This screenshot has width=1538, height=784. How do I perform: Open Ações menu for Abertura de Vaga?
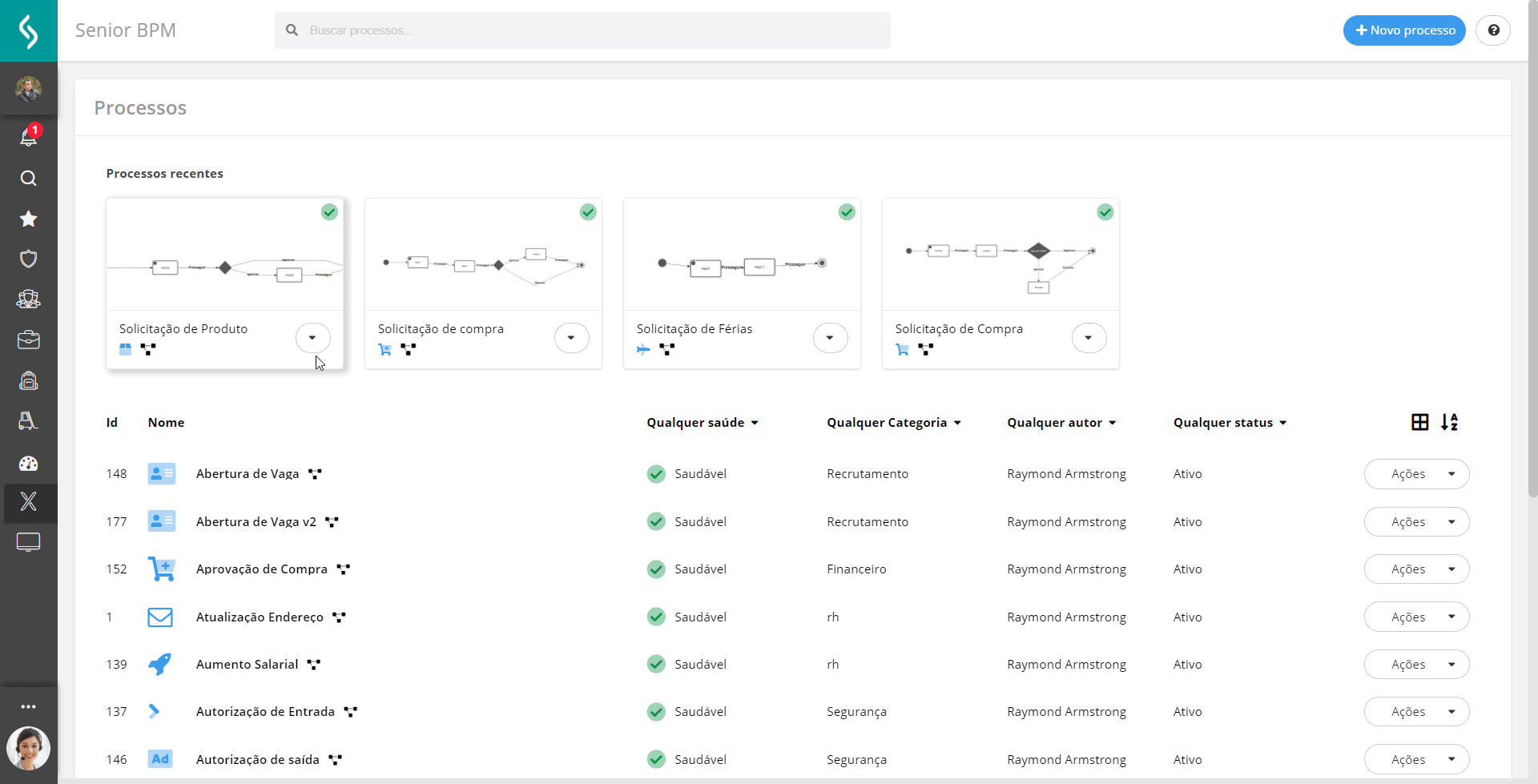(x=1416, y=474)
